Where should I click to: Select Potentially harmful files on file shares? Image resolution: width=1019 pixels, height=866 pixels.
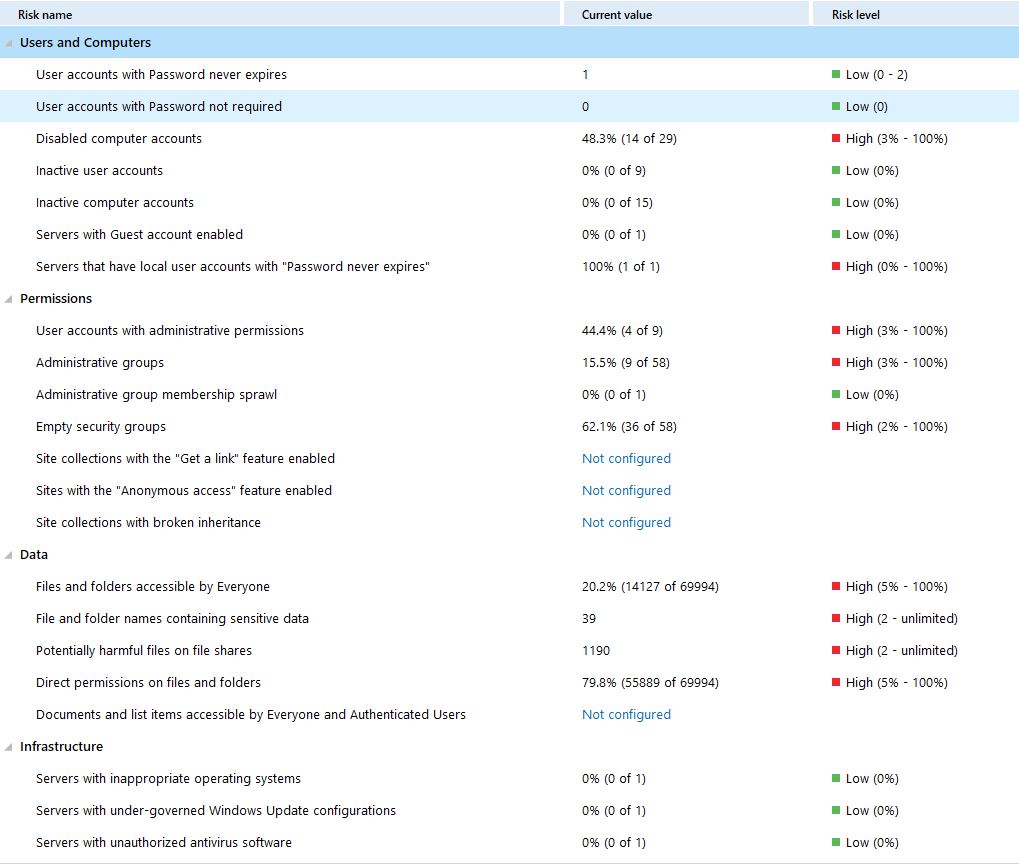(510, 650)
